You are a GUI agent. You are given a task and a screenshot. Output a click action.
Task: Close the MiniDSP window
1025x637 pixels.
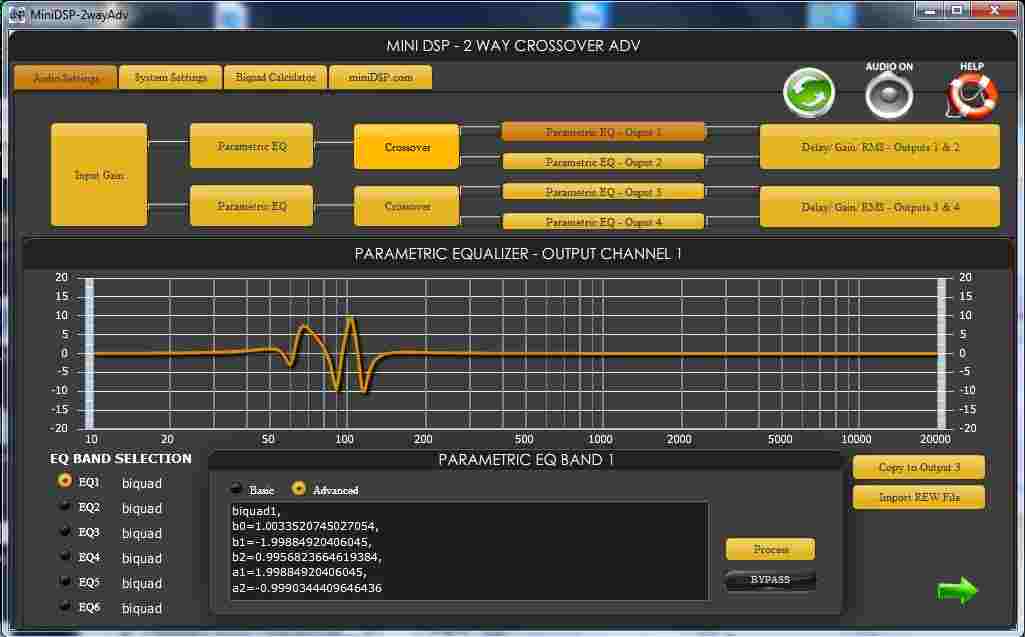[994, 10]
